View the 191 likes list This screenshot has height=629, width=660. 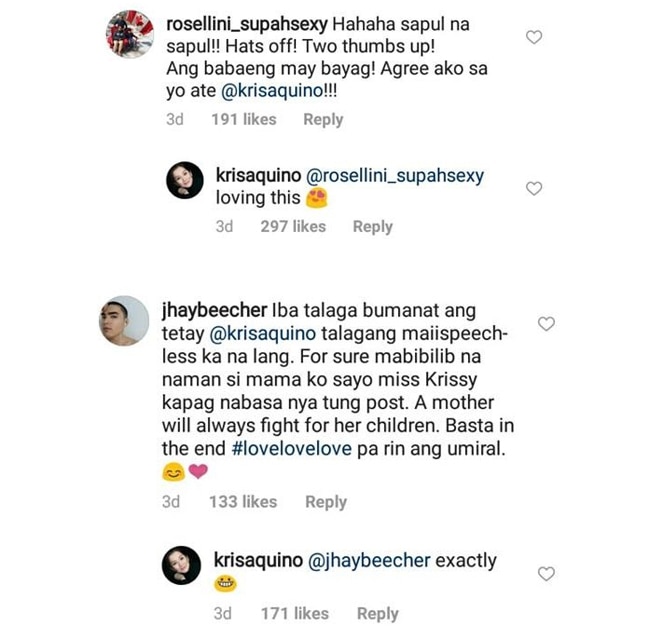click(x=244, y=120)
